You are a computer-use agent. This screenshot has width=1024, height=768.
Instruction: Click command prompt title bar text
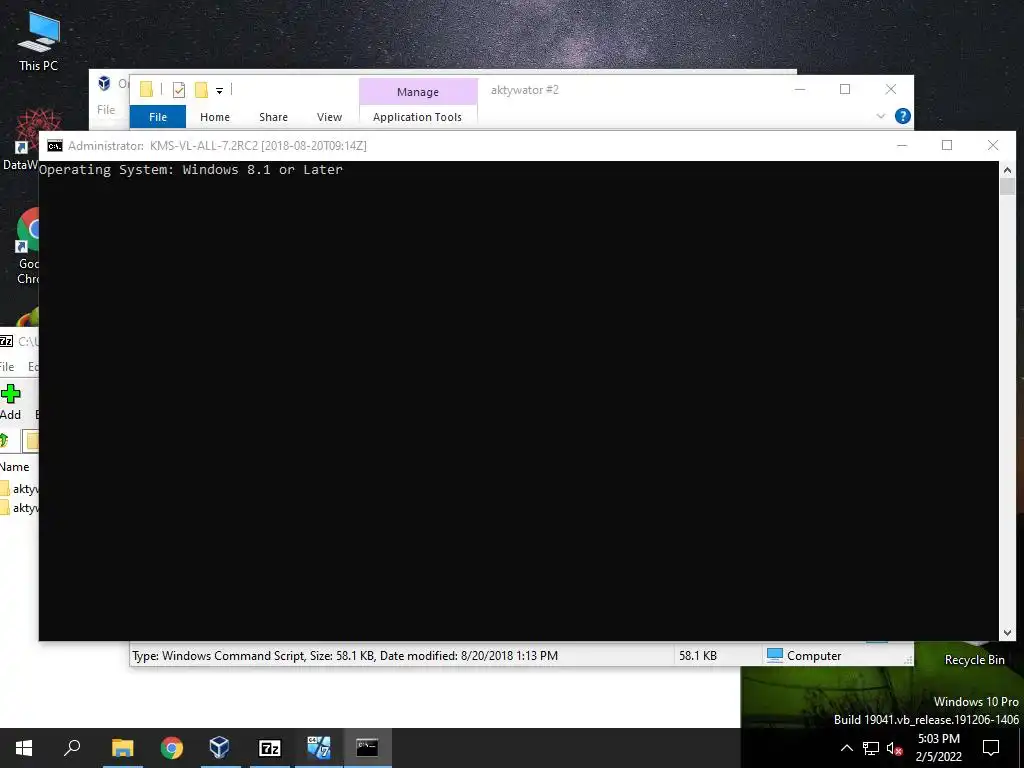coord(217,146)
